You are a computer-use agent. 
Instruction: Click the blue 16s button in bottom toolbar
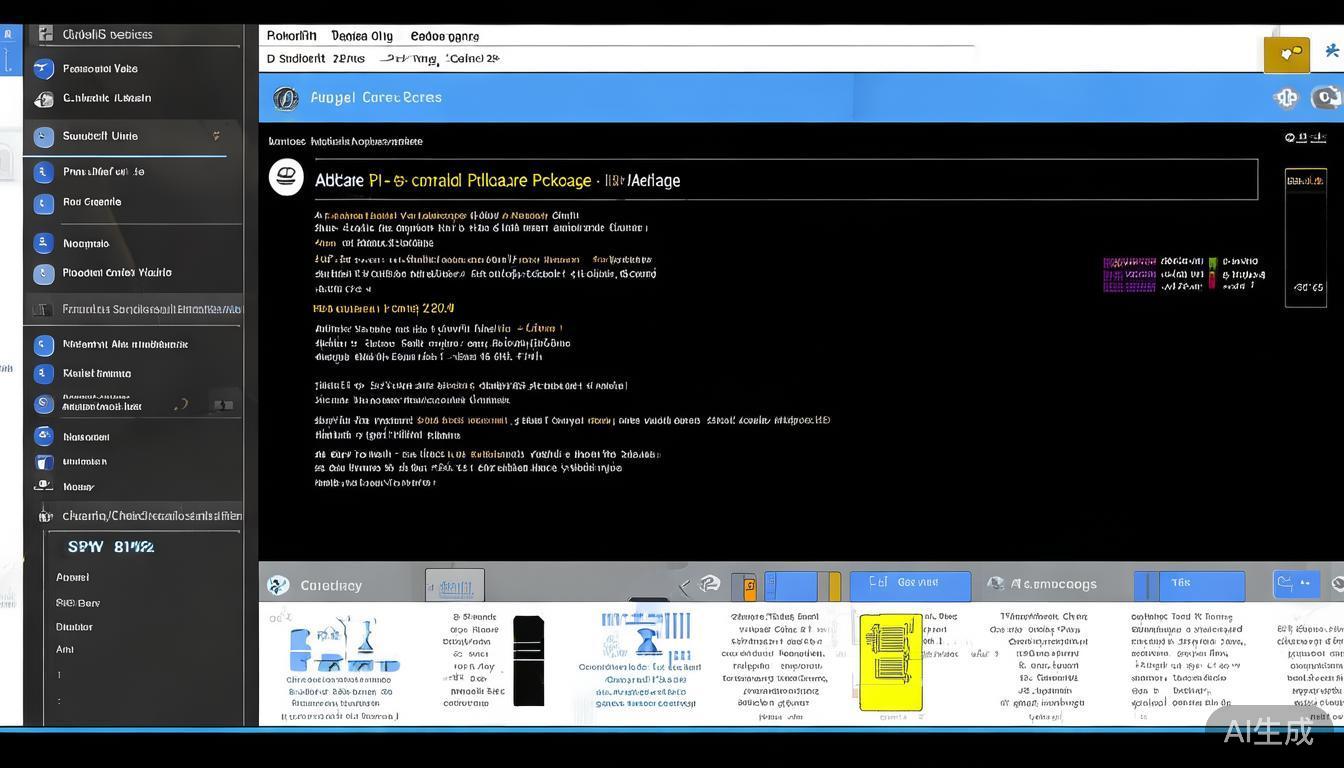pos(1188,585)
